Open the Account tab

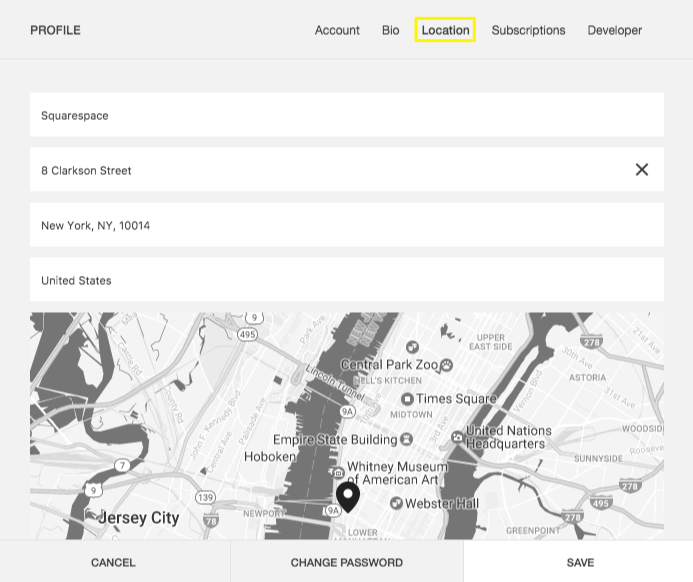(337, 30)
